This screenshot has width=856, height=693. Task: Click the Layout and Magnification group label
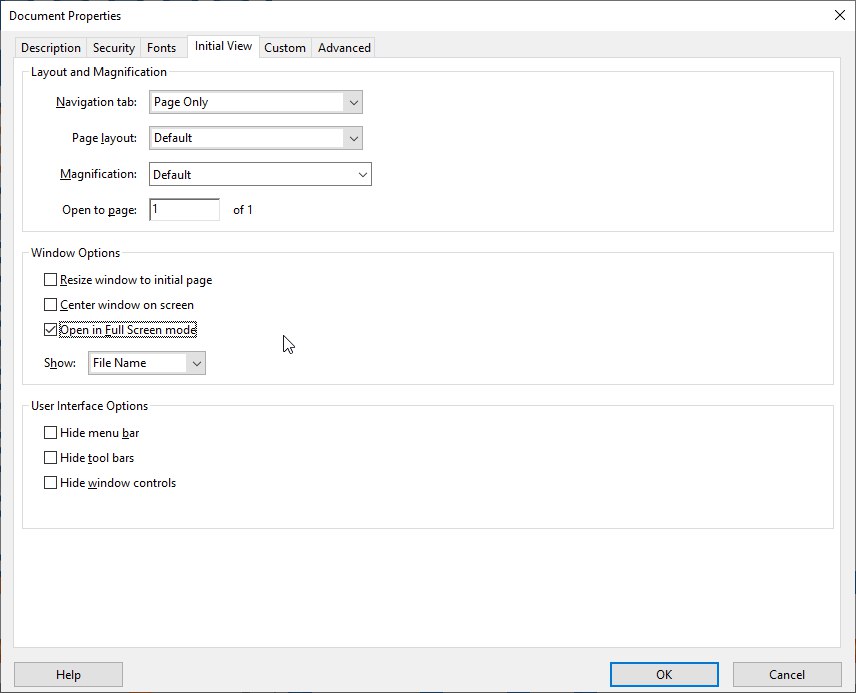pyautogui.click(x=99, y=72)
